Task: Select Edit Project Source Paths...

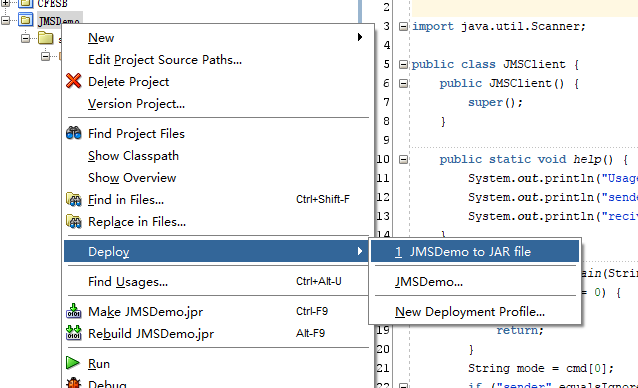Action: click(x=219, y=59)
